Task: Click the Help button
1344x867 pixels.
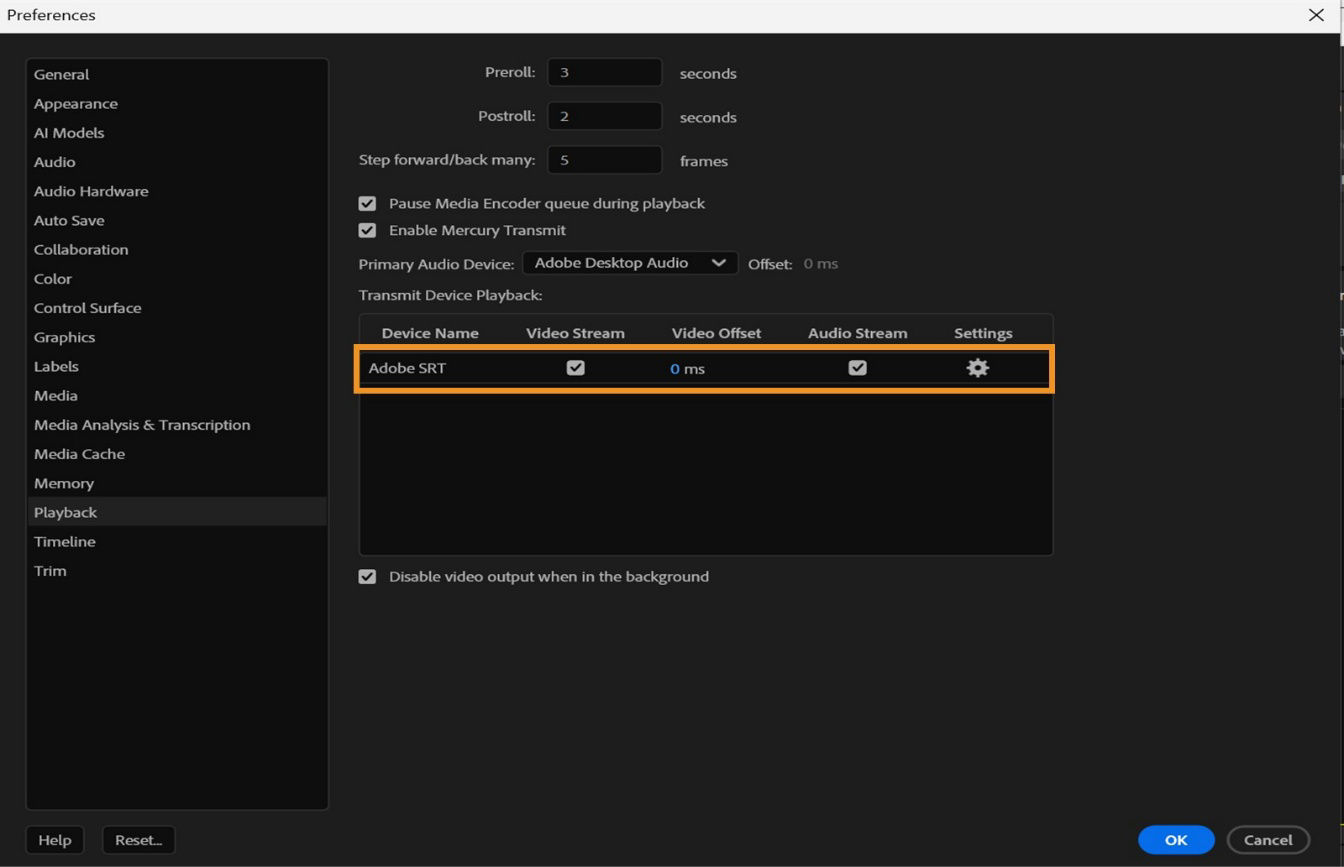Action: click(x=55, y=840)
